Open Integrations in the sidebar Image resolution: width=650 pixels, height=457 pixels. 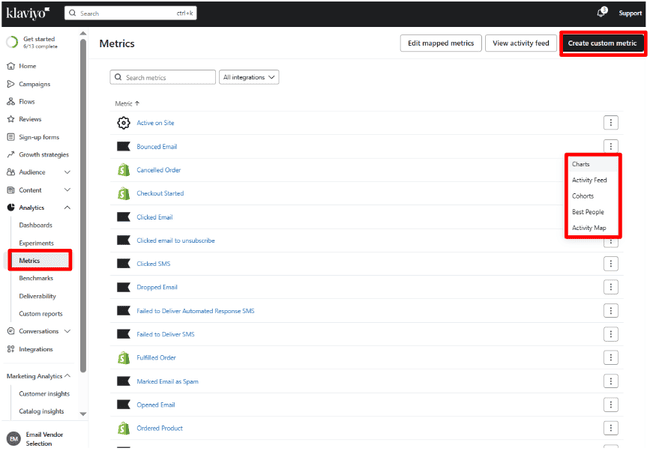[37, 349]
